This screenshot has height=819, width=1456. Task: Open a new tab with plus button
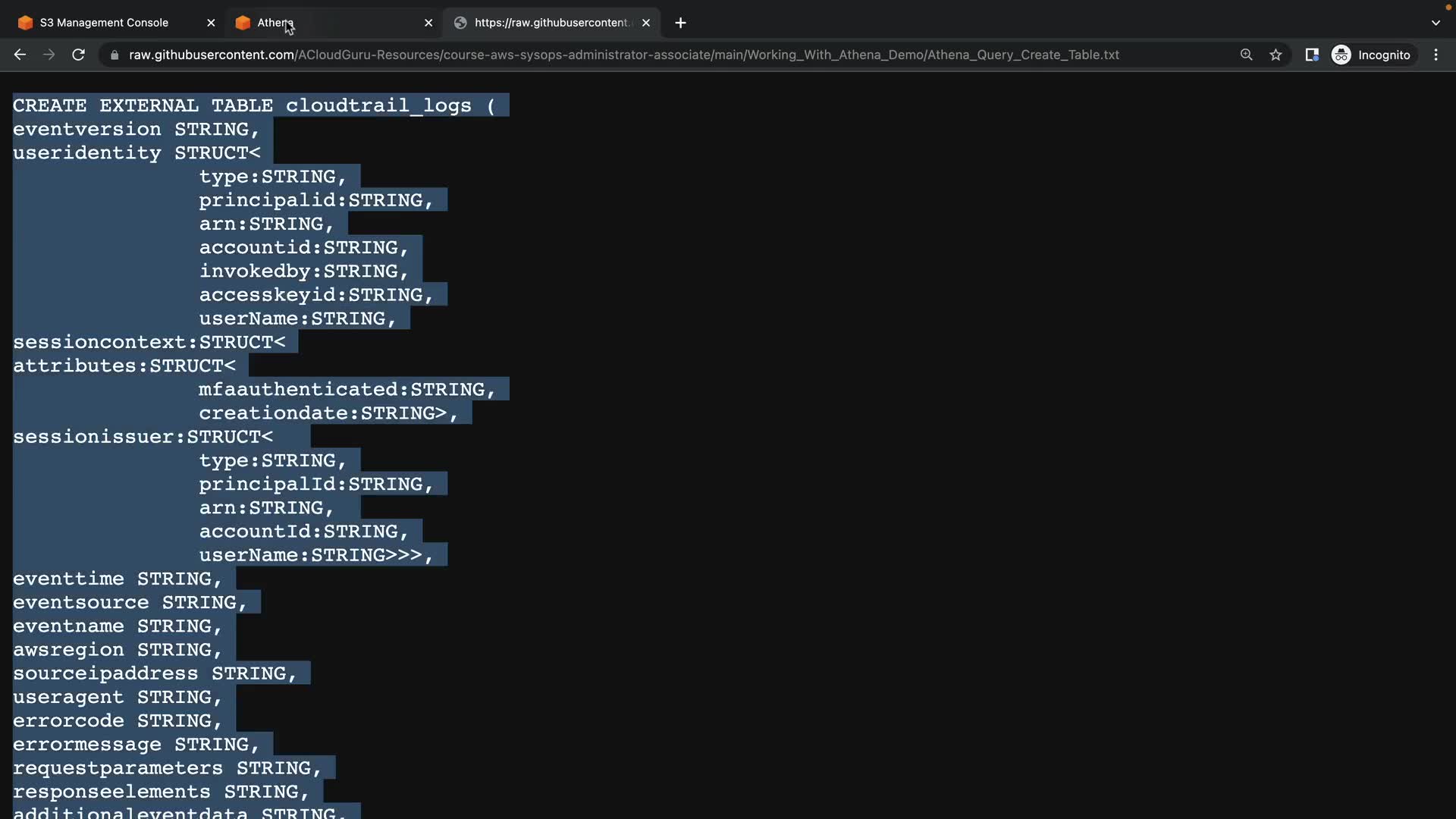coord(680,23)
